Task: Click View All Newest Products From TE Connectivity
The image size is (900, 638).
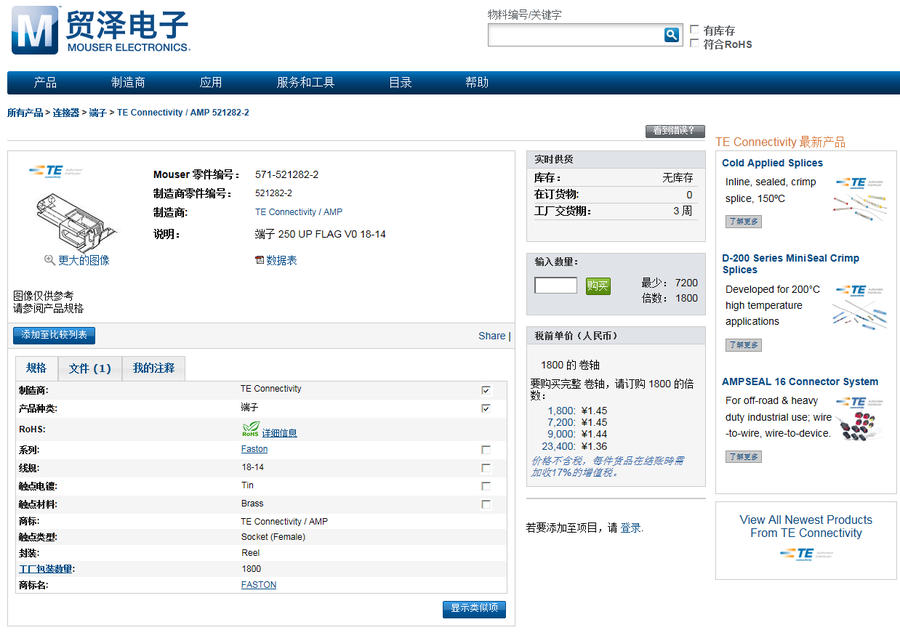Action: pos(806,527)
